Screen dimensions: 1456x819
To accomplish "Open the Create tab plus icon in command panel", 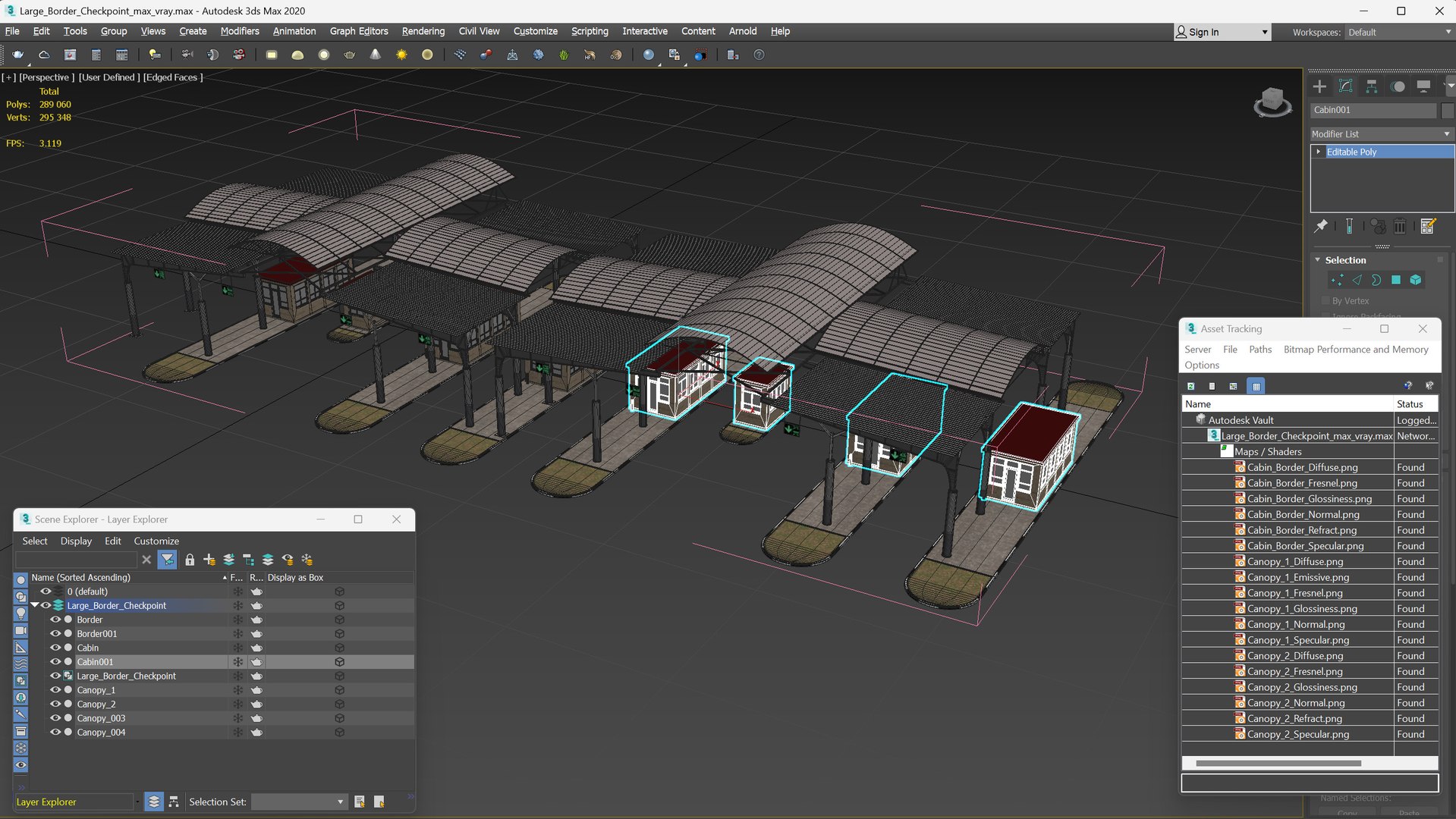I will 1319,86.
